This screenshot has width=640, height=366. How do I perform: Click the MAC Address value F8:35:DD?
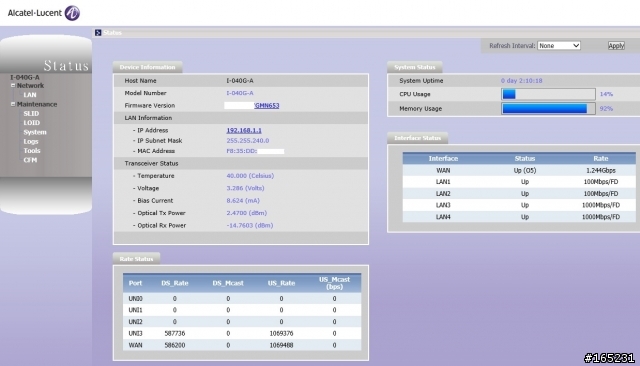point(242,151)
